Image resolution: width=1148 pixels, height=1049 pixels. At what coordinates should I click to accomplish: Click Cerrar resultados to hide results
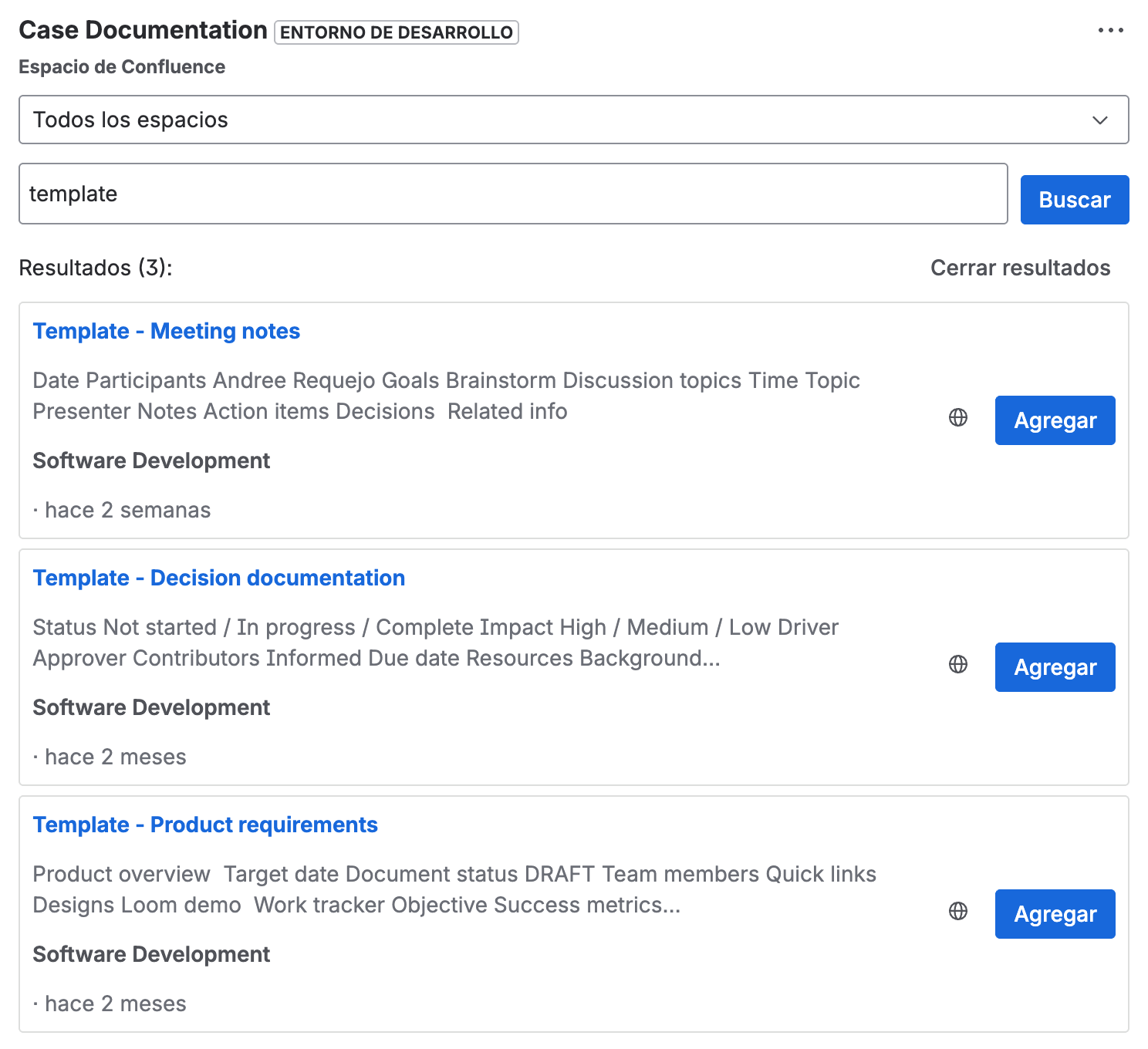[1020, 268]
